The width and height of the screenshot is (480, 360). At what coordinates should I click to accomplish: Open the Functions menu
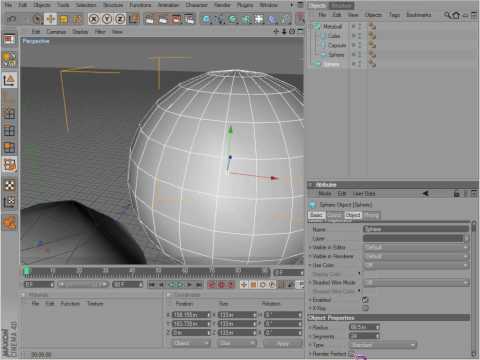coord(140,5)
